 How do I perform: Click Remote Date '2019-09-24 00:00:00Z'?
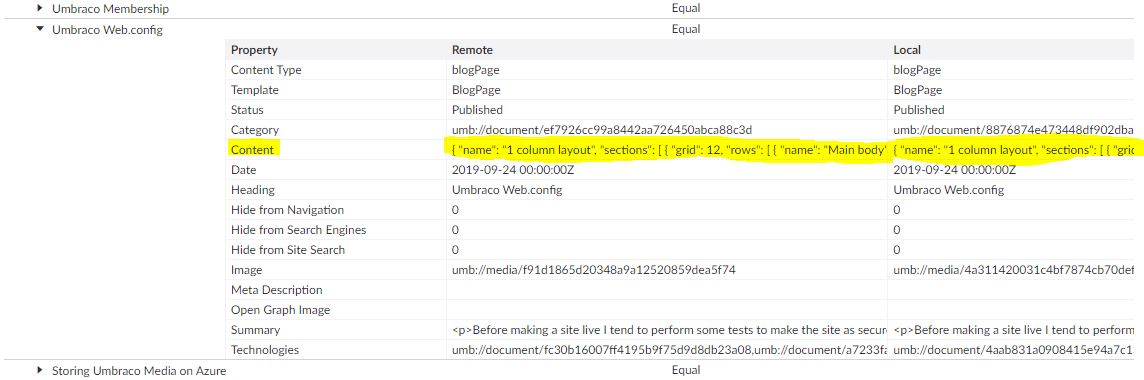513,170
